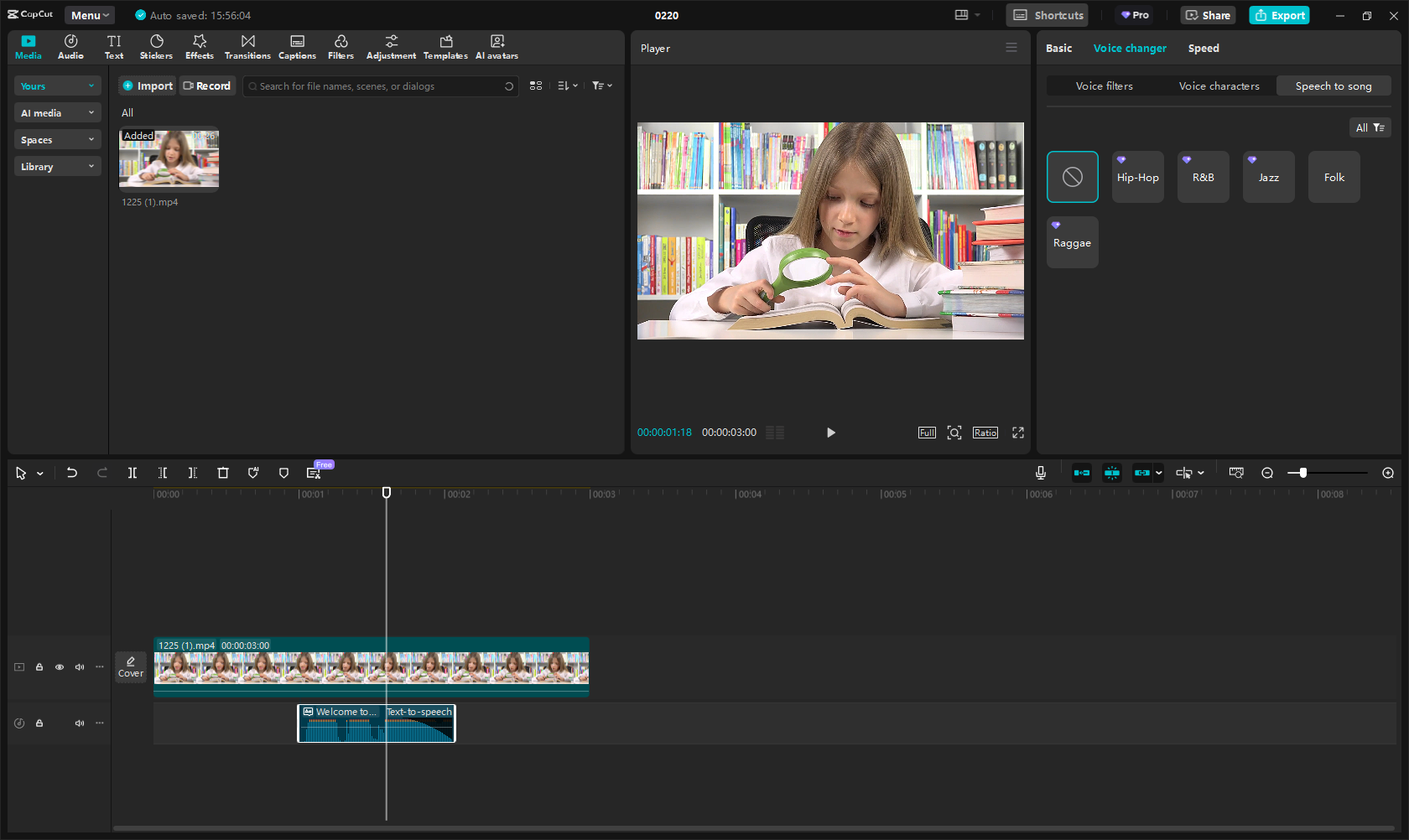Open the Audio panel in the media bar
Viewport: 1409px width, 840px height.
click(x=70, y=46)
